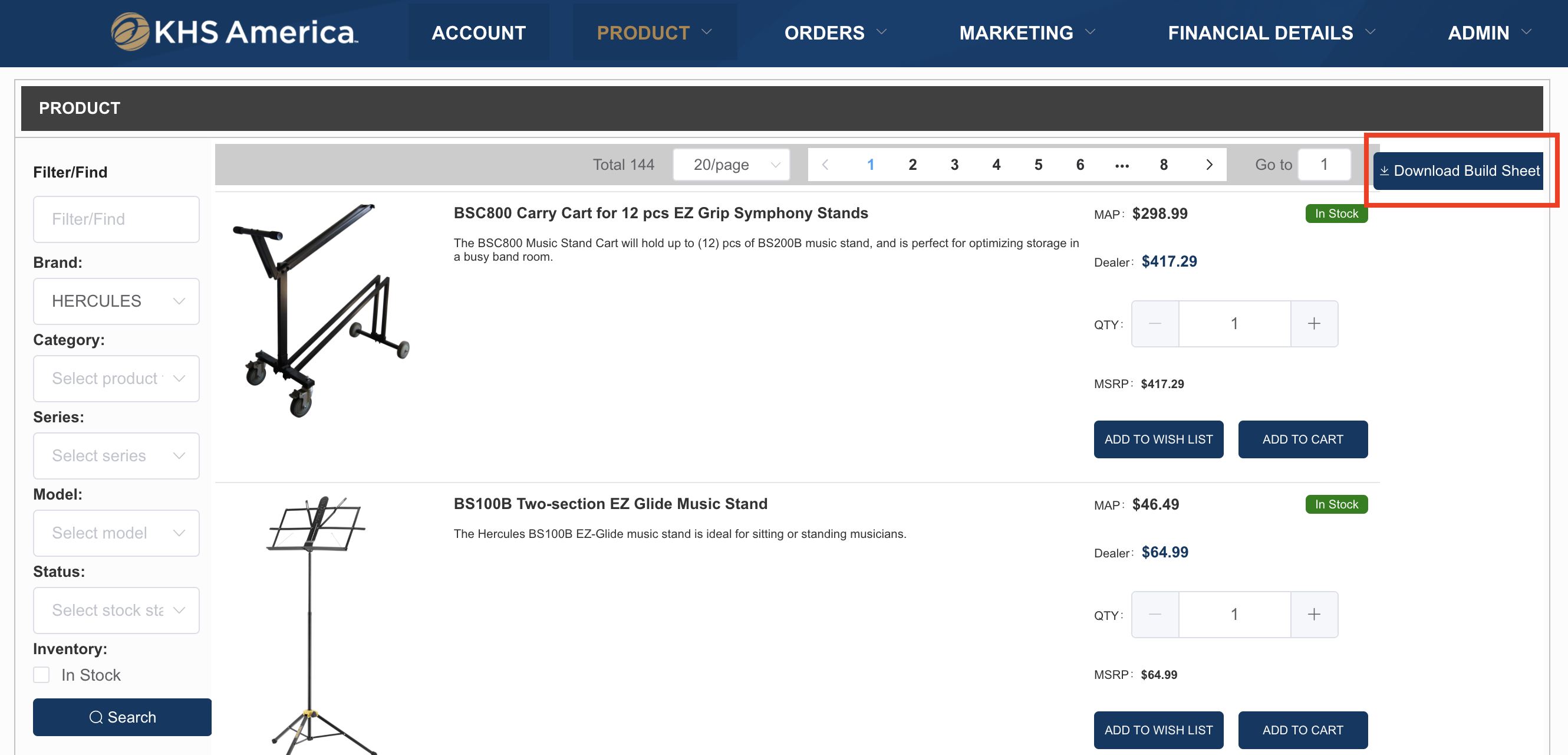Click the next page chevron arrow
The height and width of the screenshot is (755, 1568).
click(x=1208, y=165)
